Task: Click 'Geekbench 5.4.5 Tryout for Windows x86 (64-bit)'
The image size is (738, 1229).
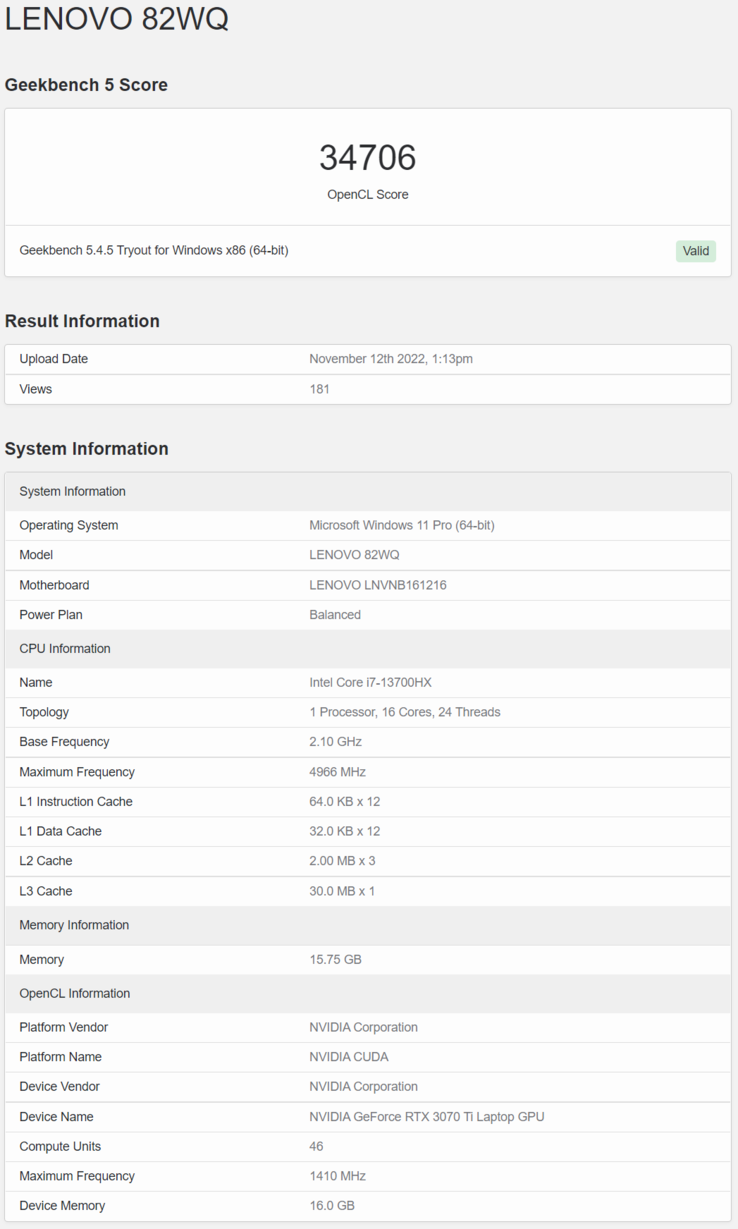Action: pos(154,250)
